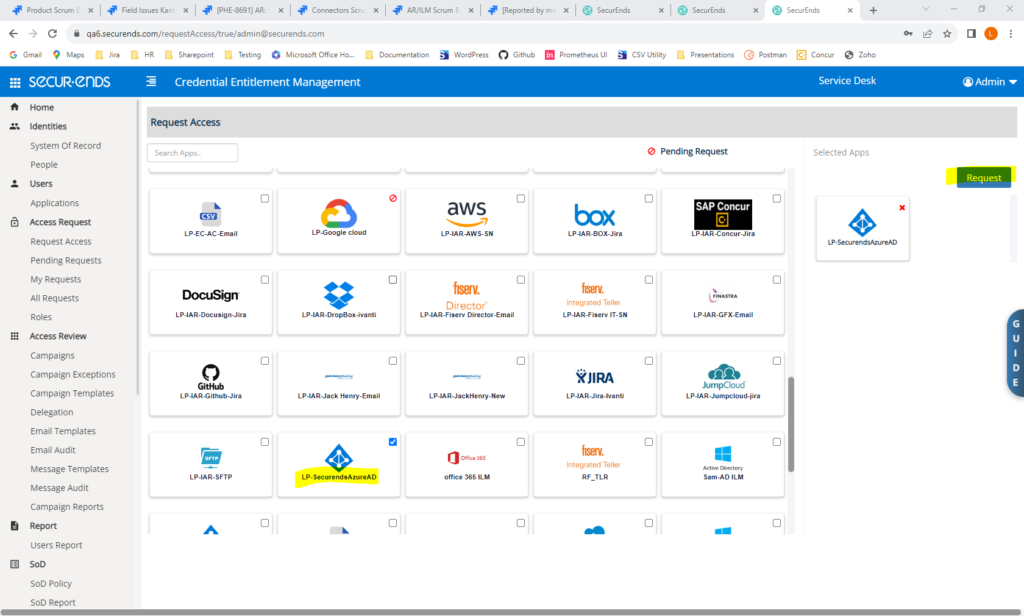Open the Github bookmark

(x=517, y=55)
